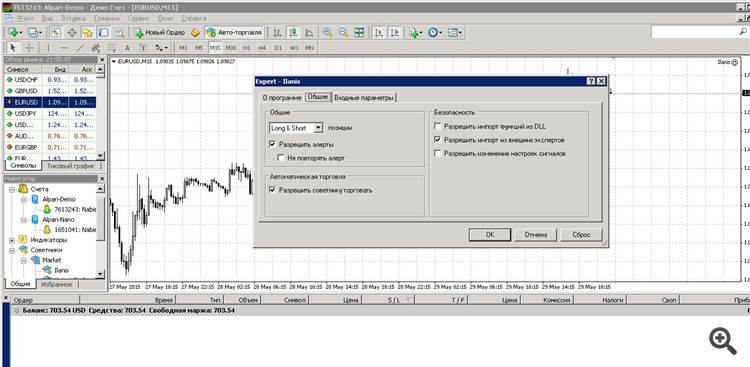Expand the Индикаторы tree node
The image size is (750, 367).
pos(12,240)
